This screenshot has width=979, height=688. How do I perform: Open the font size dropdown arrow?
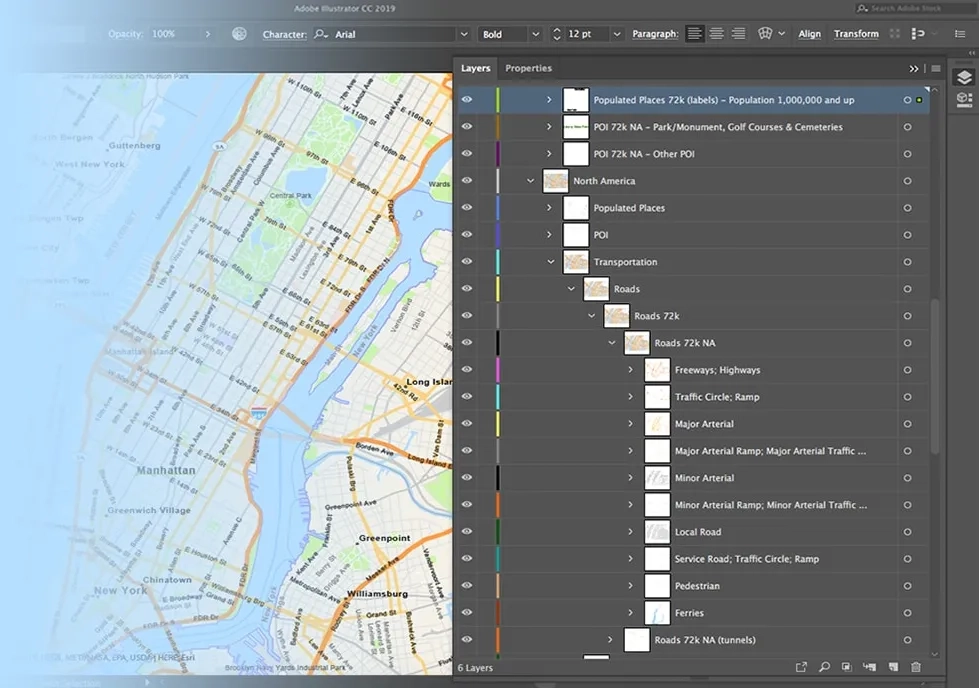(x=617, y=34)
